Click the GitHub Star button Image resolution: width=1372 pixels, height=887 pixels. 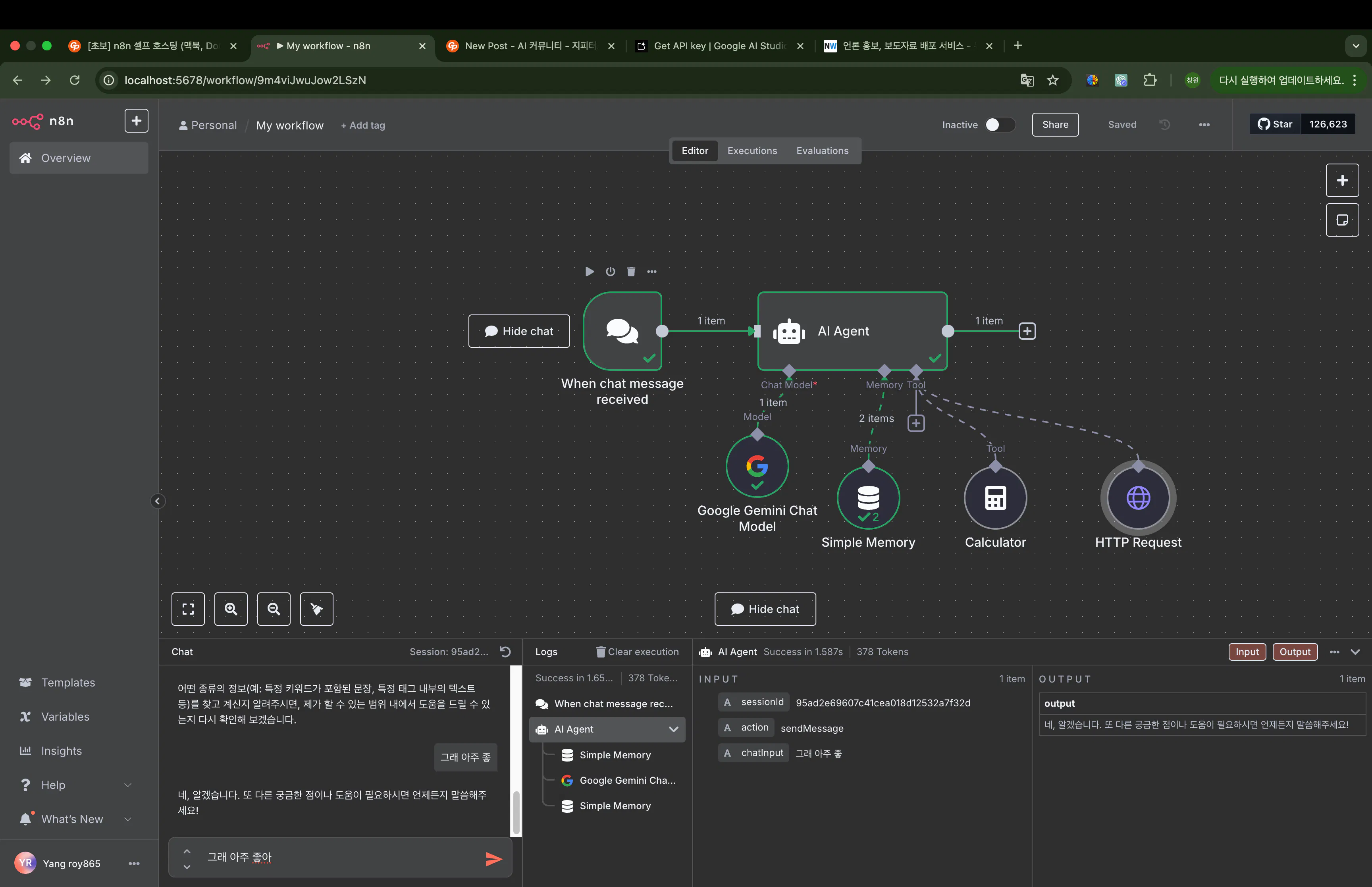coord(1275,124)
